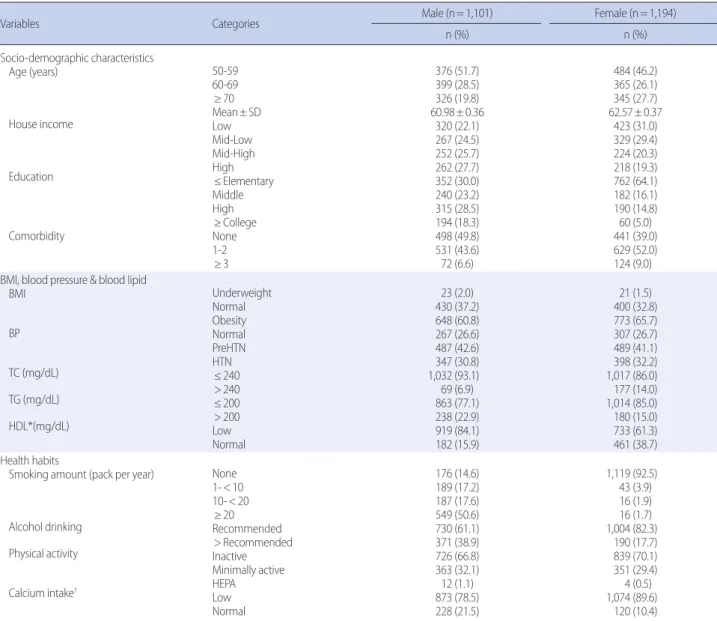The image size is (717, 621).
Task: Select the '10- < 20' smoking category
Action: (230, 501)
